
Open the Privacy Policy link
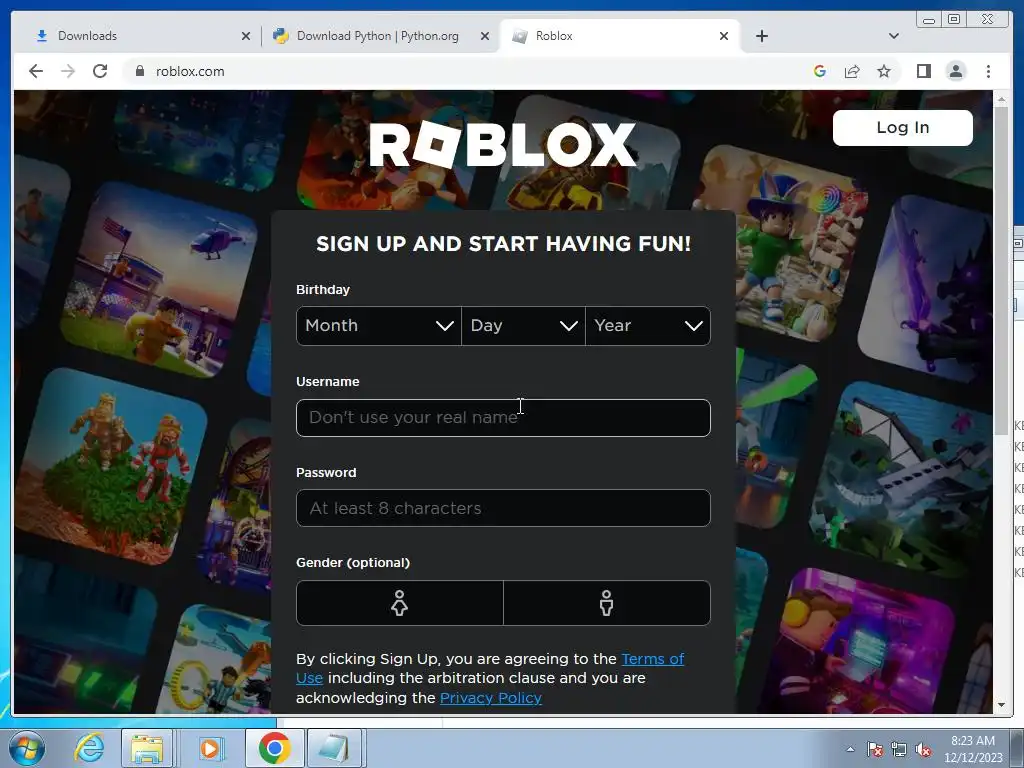[490, 697]
